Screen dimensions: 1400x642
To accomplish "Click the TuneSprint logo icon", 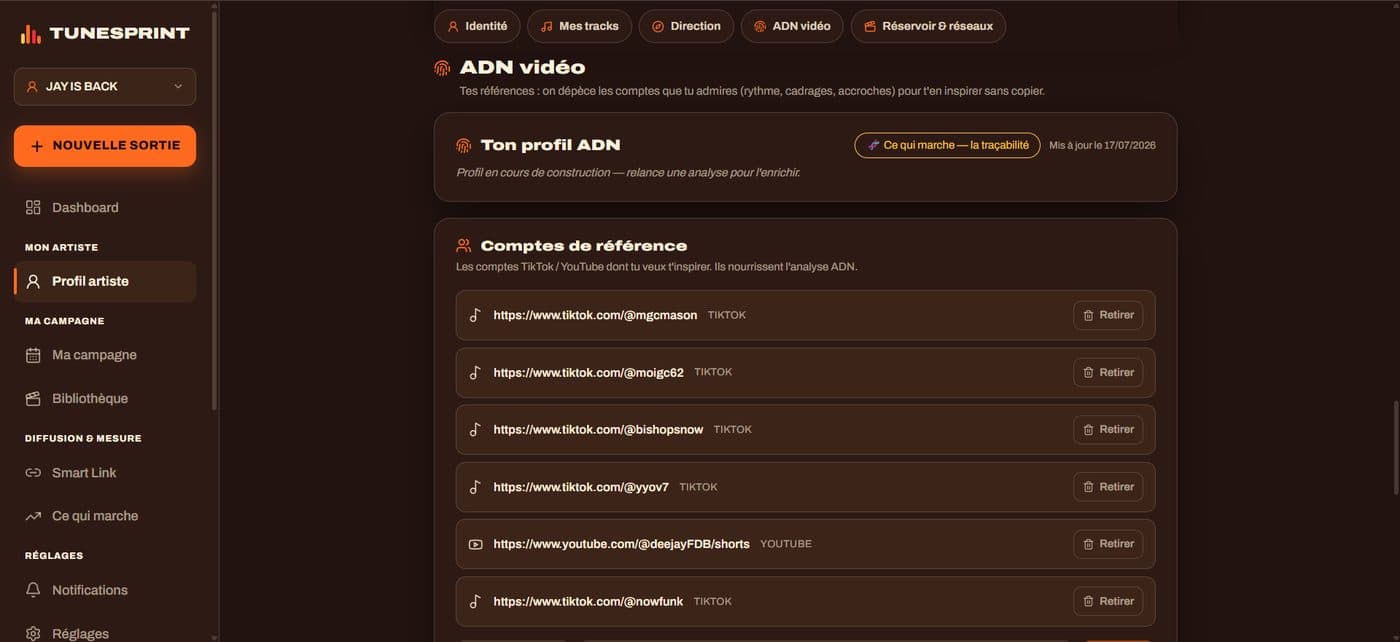I will (32, 33).
